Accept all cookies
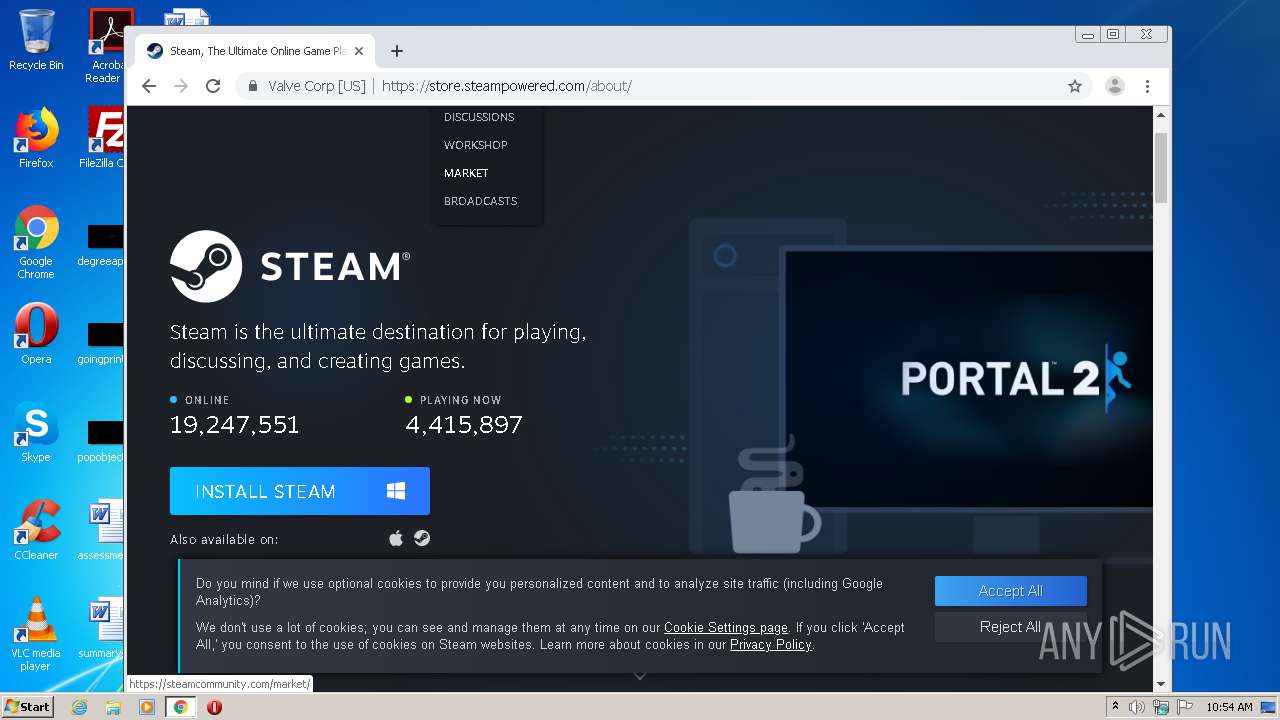The image size is (1280, 720). (x=1011, y=591)
